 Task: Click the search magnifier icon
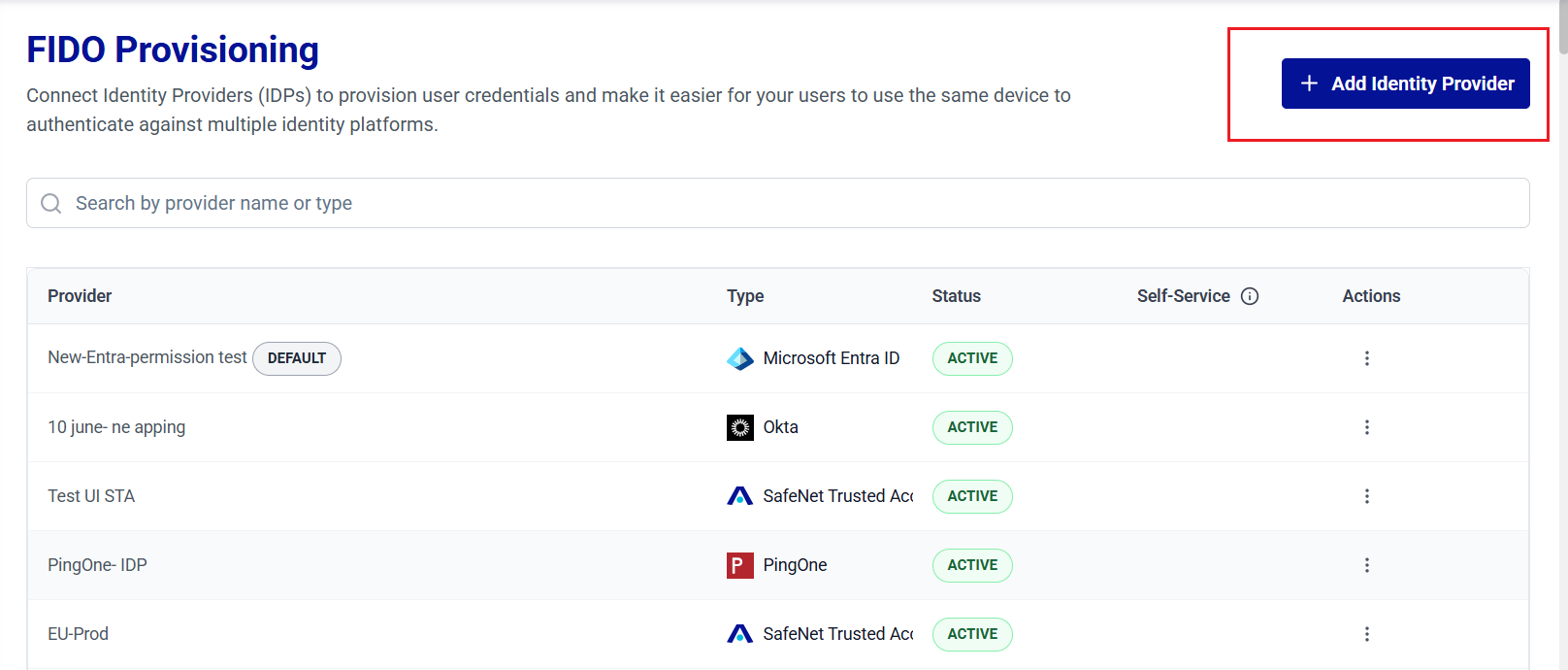point(50,203)
